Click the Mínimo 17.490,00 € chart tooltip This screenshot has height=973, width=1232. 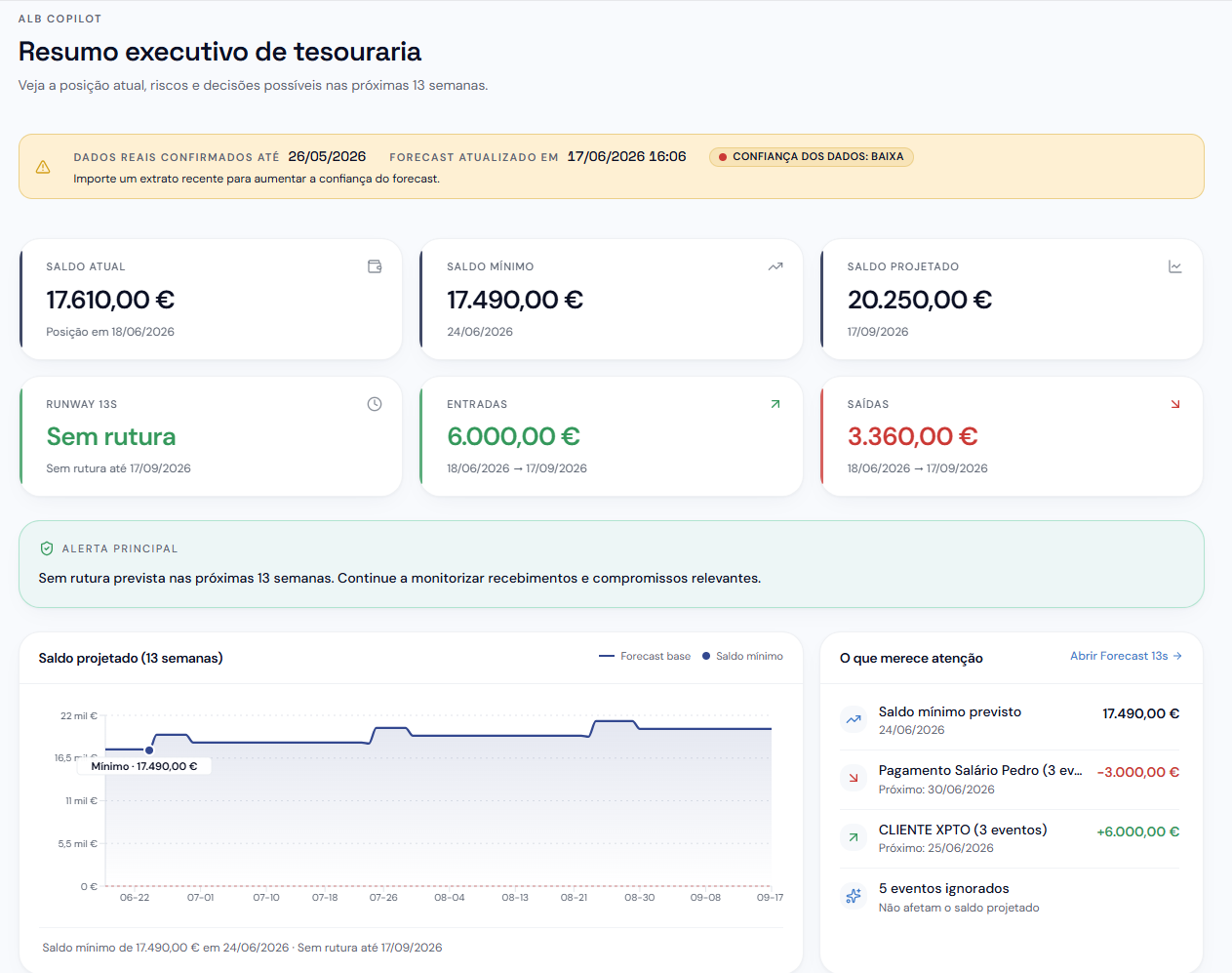(x=144, y=766)
